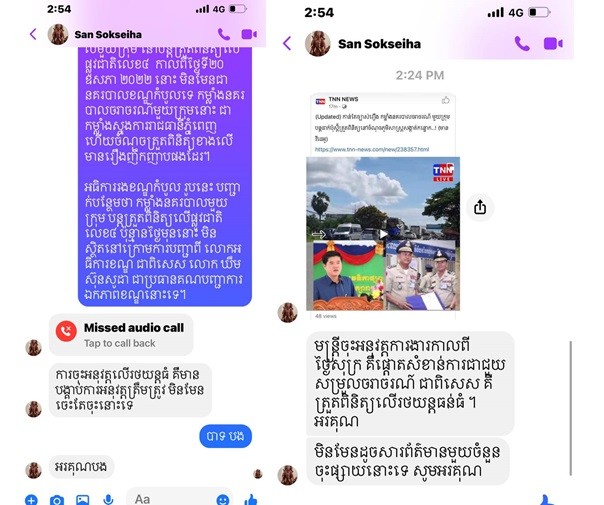Record a voice message with microphone
This screenshot has width=604, height=505.
point(108,500)
